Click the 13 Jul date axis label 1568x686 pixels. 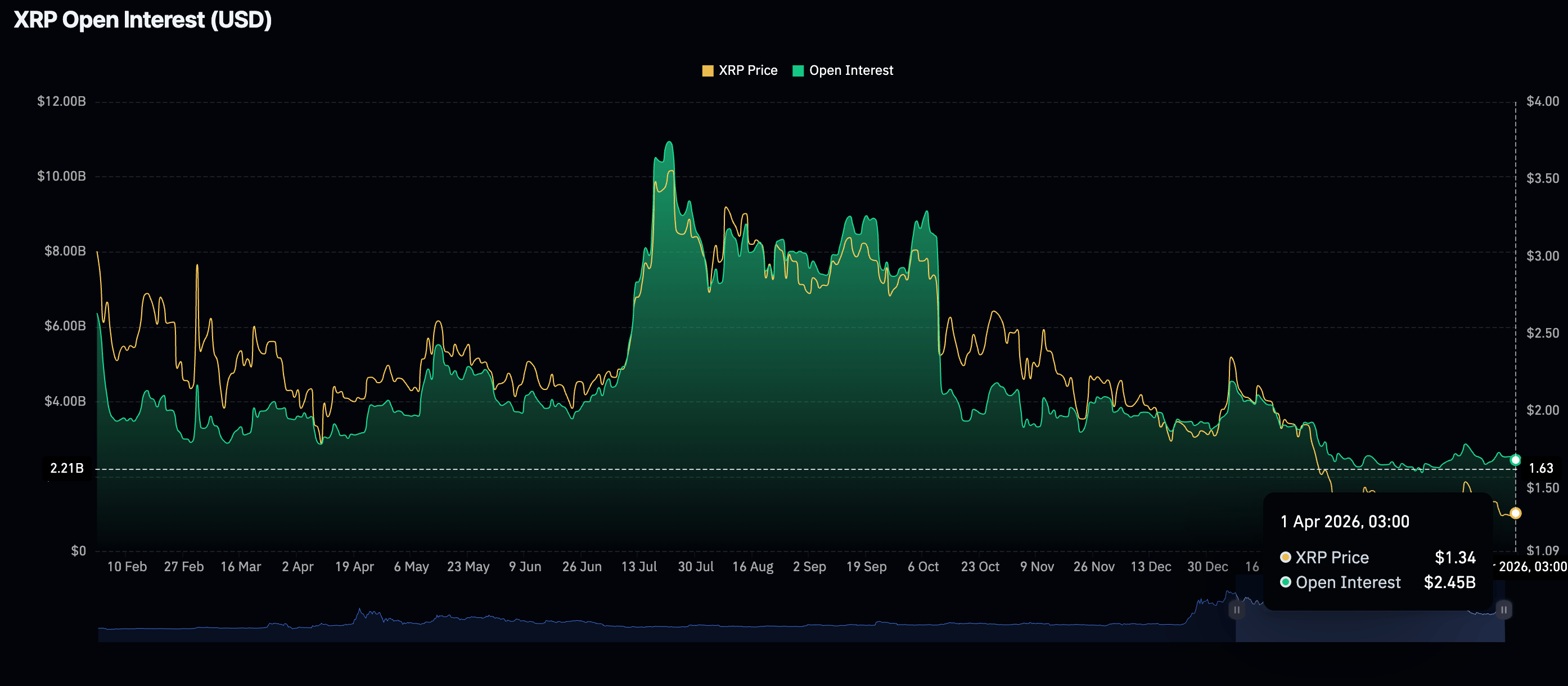(x=638, y=567)
